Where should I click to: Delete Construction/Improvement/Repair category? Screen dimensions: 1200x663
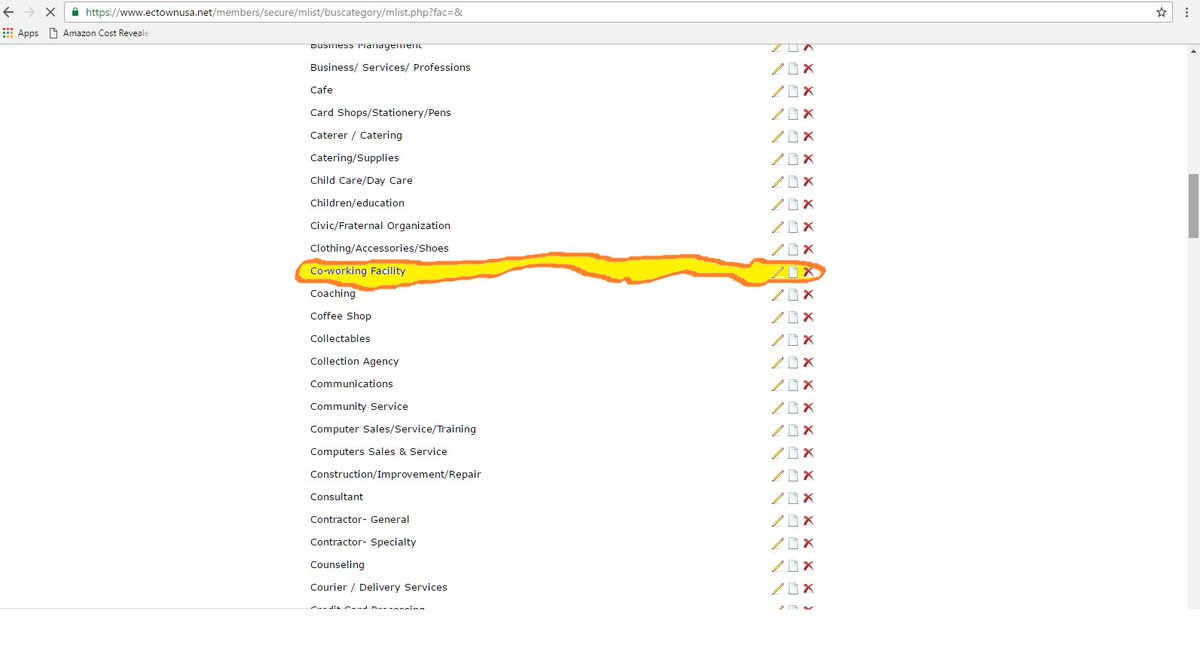pyautogui.click(x=808, y=476)
